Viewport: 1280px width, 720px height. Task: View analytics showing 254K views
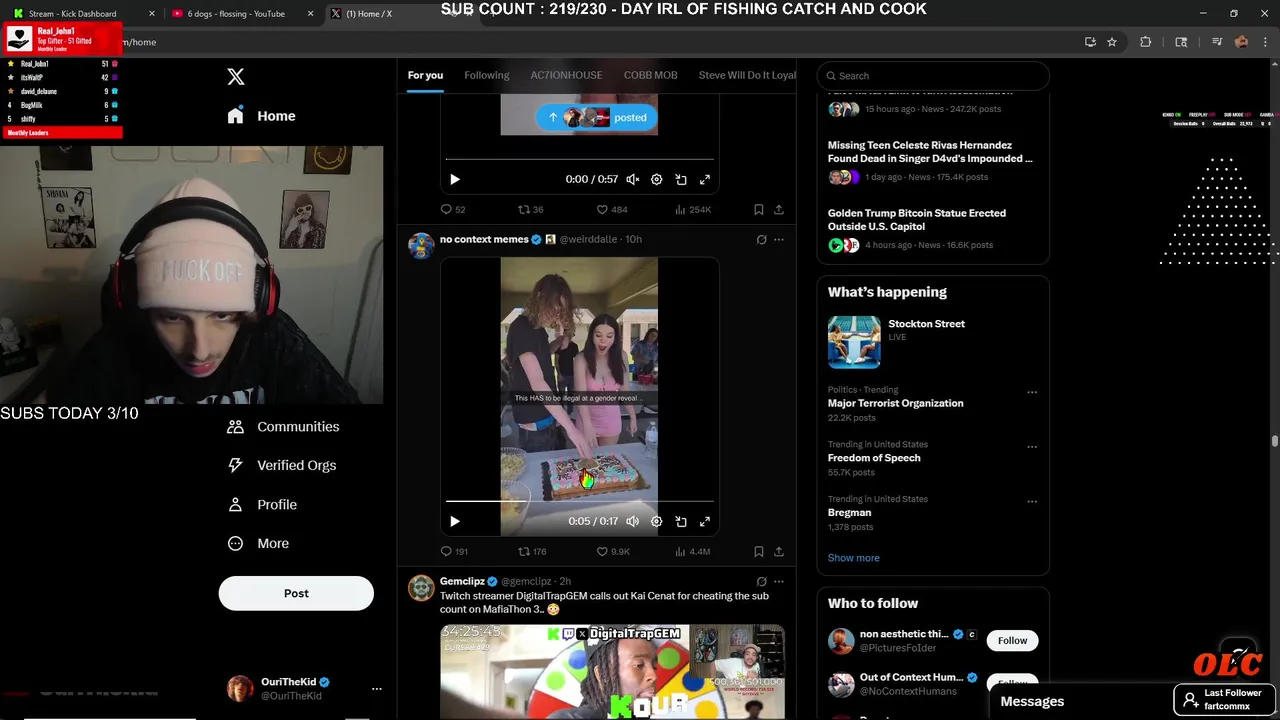tap(693, 210)
